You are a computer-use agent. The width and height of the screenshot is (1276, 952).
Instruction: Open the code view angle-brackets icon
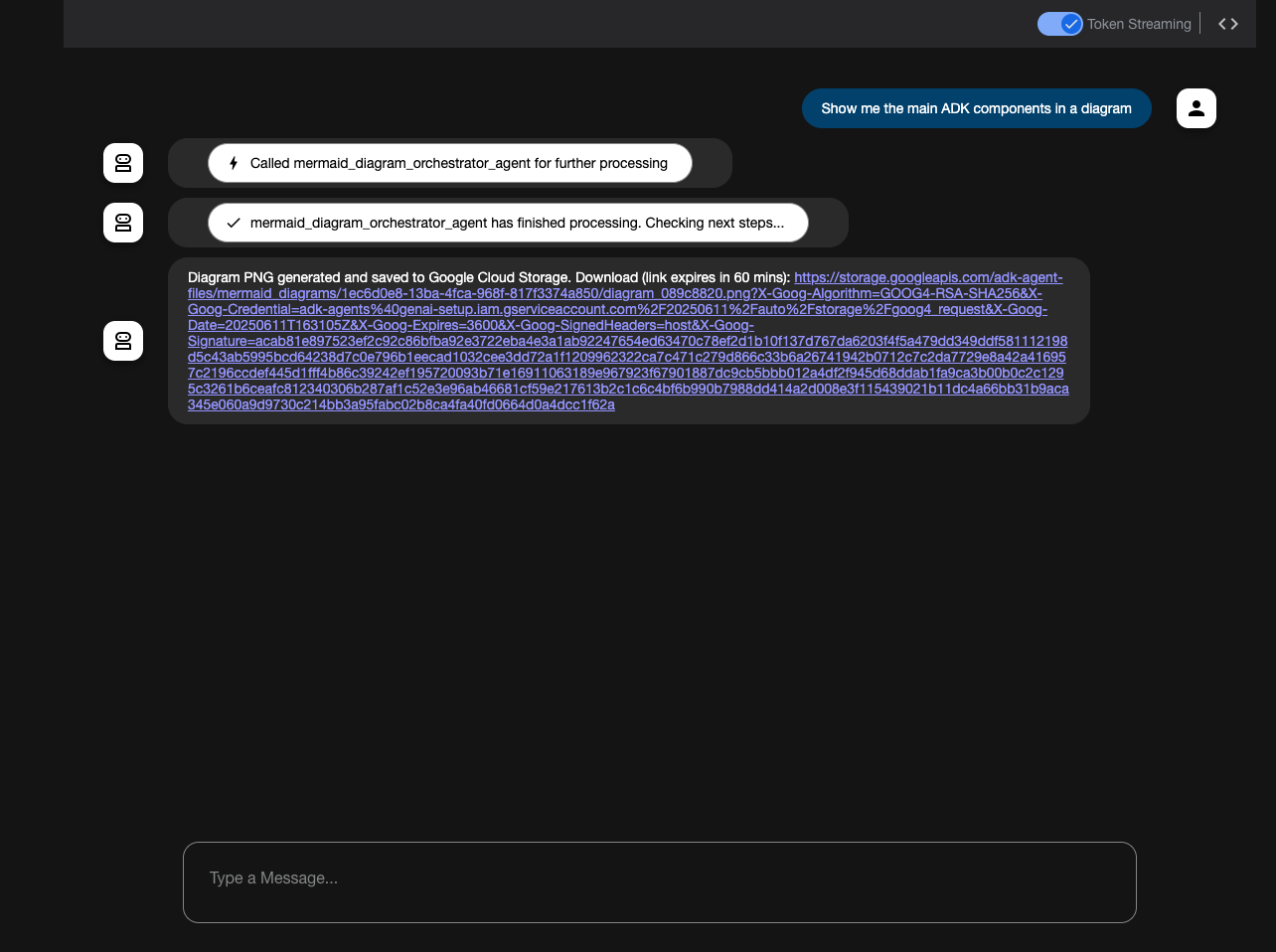1228,24
